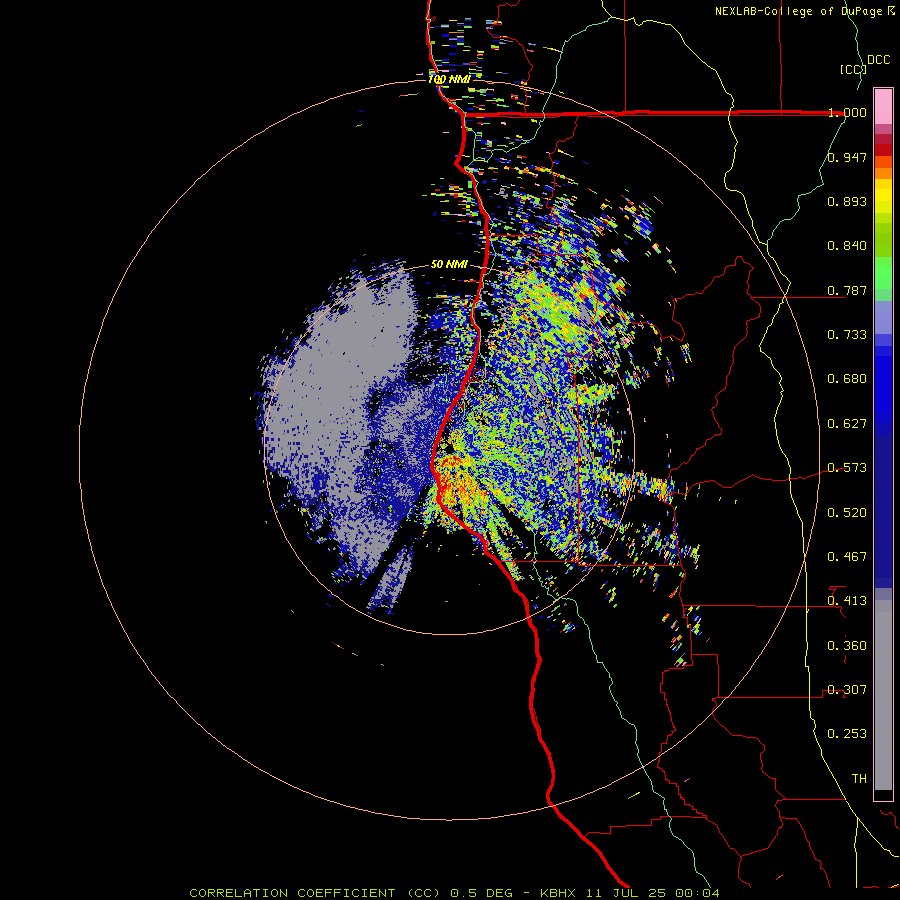This screenshot has width=900, height=900.
Task: Pick the dark navy segment of the color bar
Action: tap(883, 511)
